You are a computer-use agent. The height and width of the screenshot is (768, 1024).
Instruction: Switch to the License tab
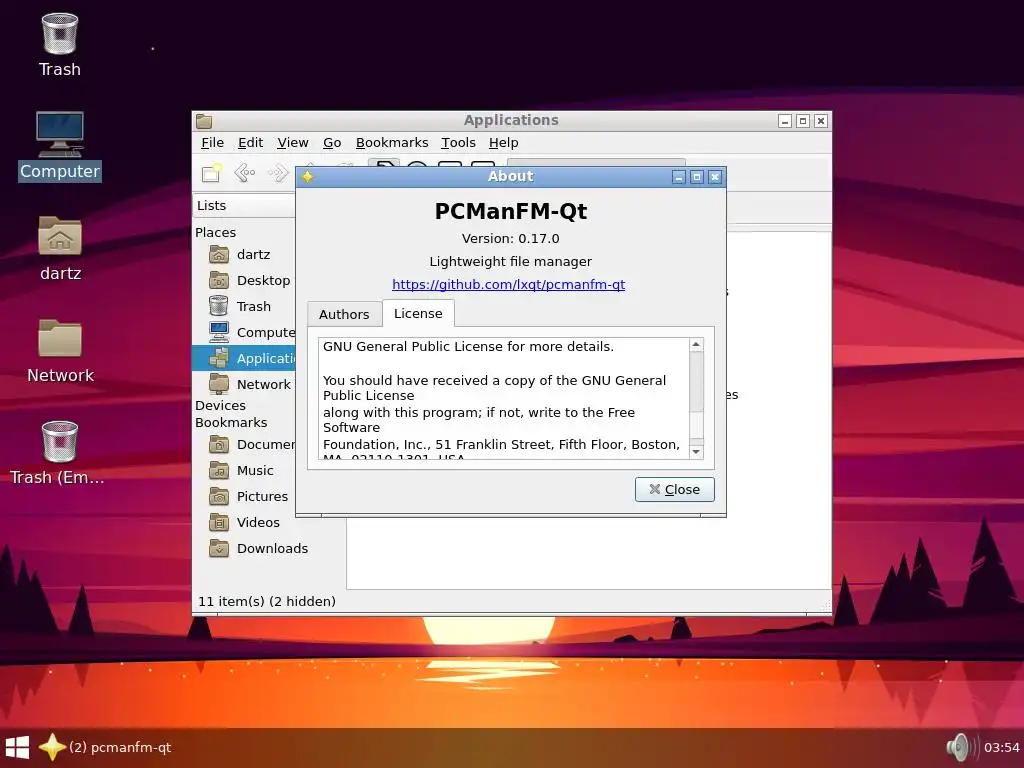(418, 313)
